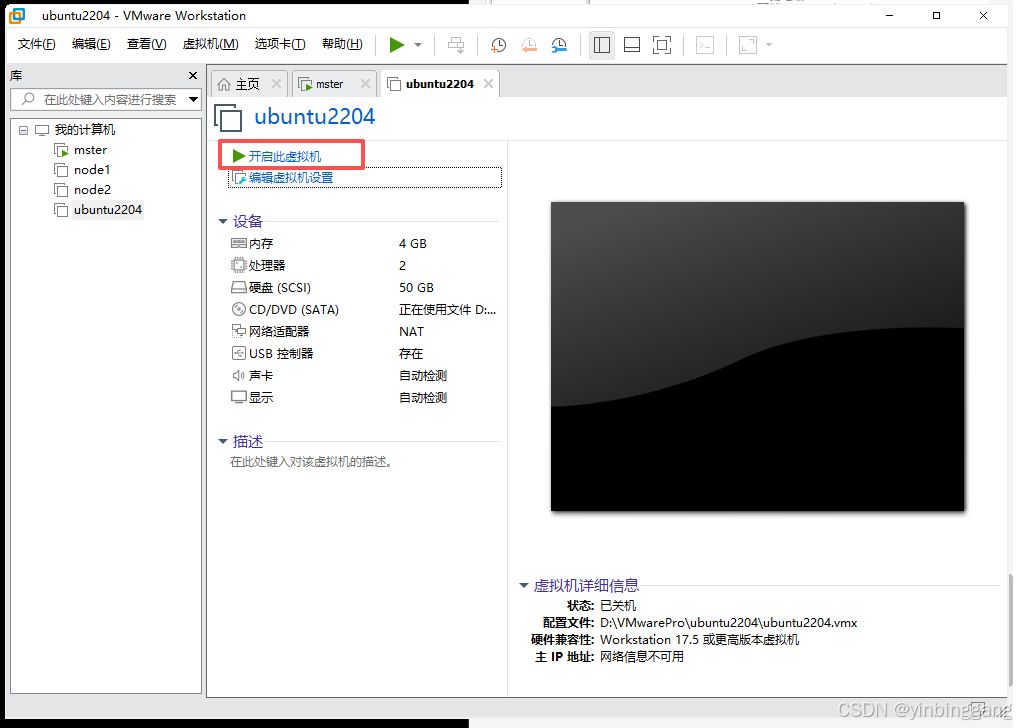Select the node1 VM in library
1016x728 pixels.
(92, 170)
